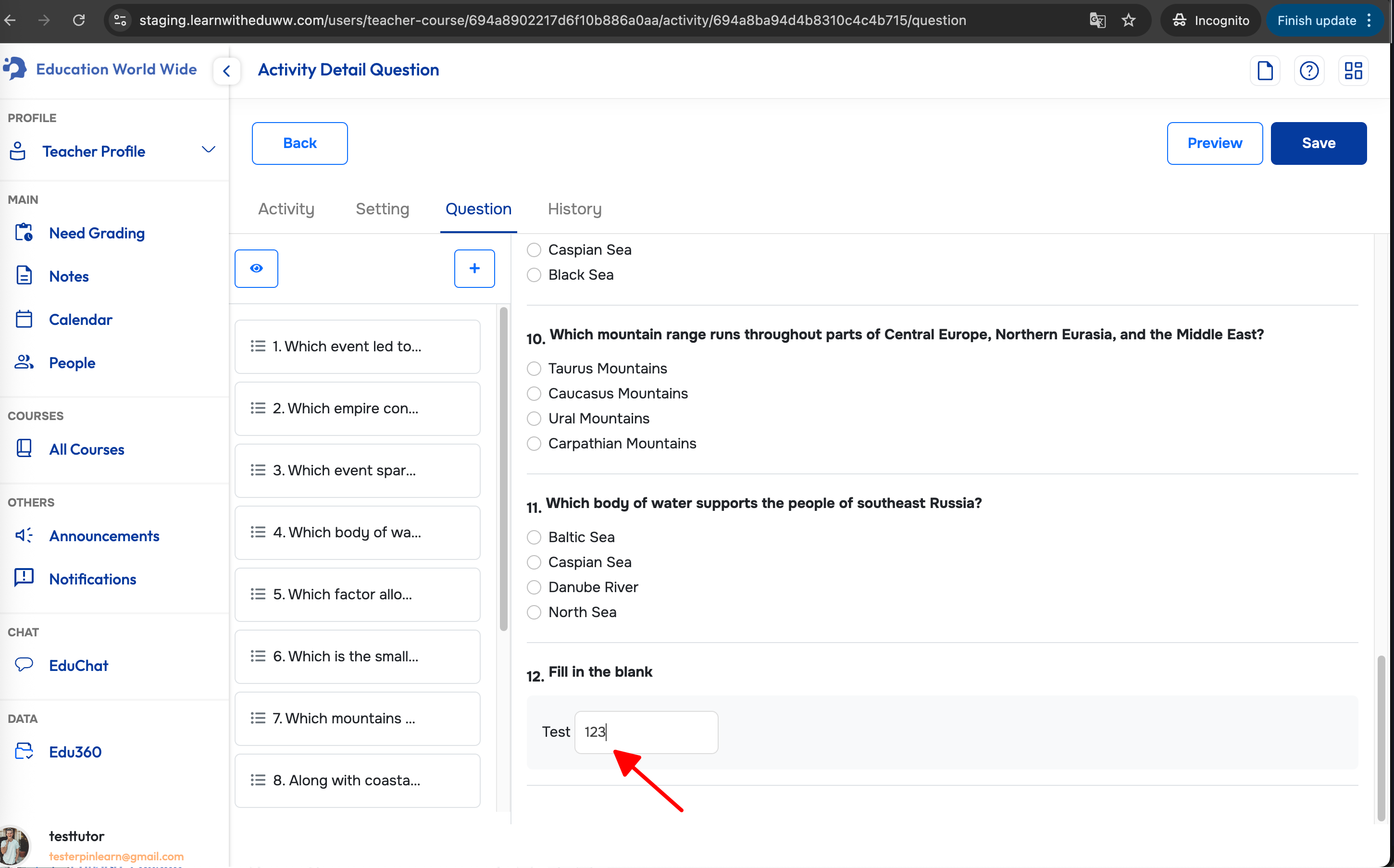Image resolution: width=1394 pixels, height=868 pixels.
Task: Open the help question mark icon
Action: 1309,71
